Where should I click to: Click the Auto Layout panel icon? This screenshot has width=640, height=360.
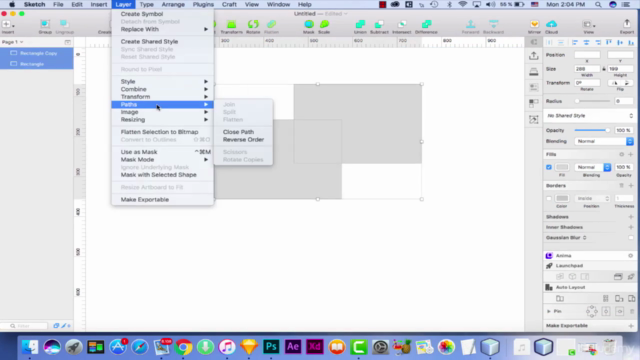coord(549,287)
